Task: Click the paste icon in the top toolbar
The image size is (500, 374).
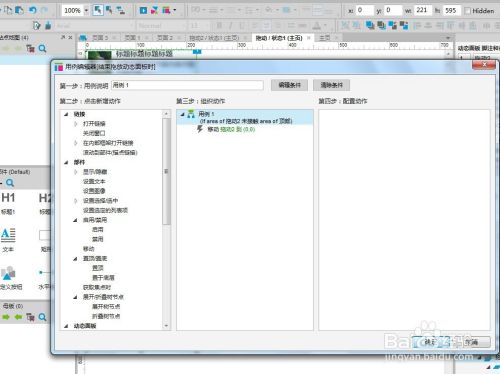Action: pos(20,10)
